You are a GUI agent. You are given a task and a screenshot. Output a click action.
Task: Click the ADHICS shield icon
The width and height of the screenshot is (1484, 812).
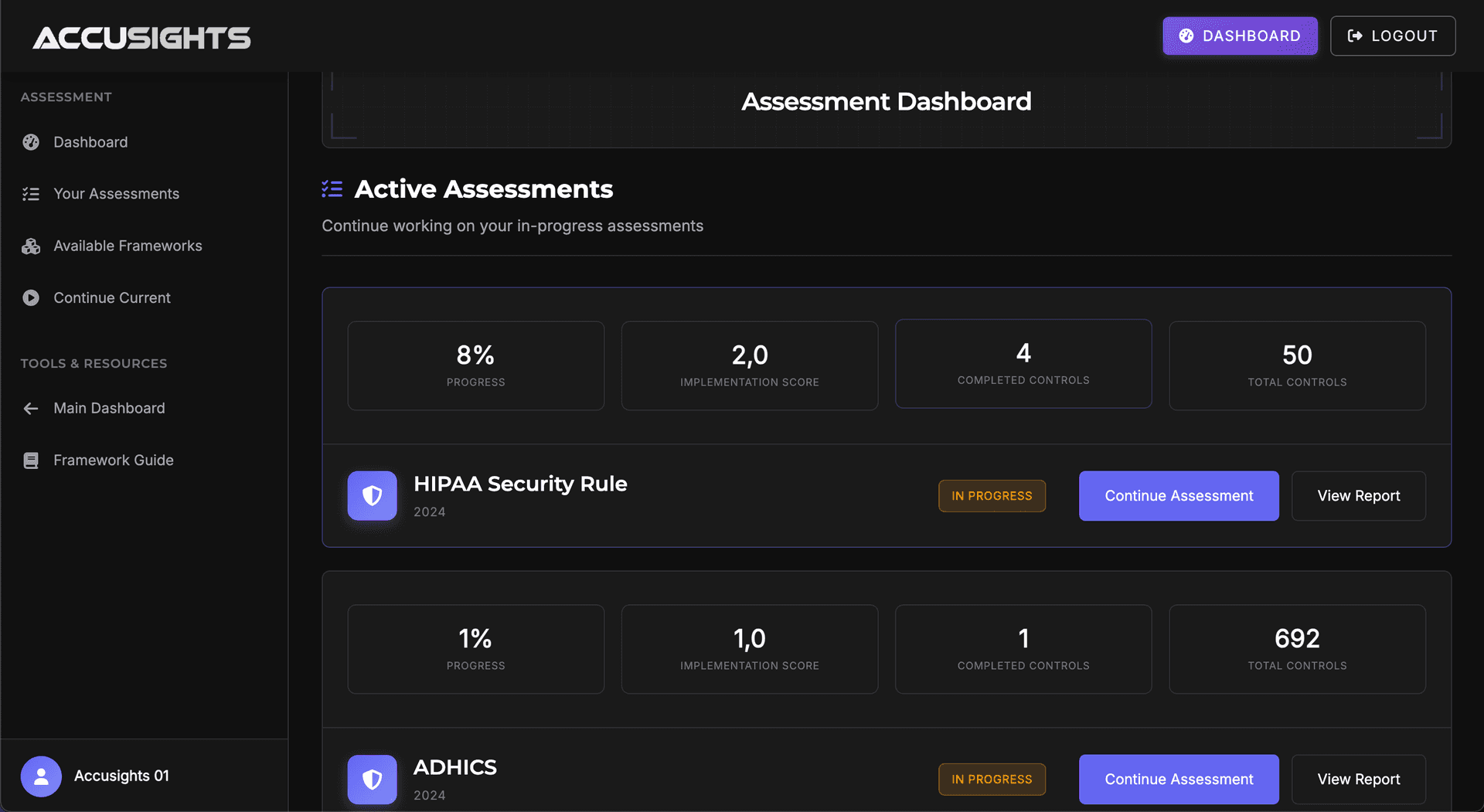(x=372, y=779)
